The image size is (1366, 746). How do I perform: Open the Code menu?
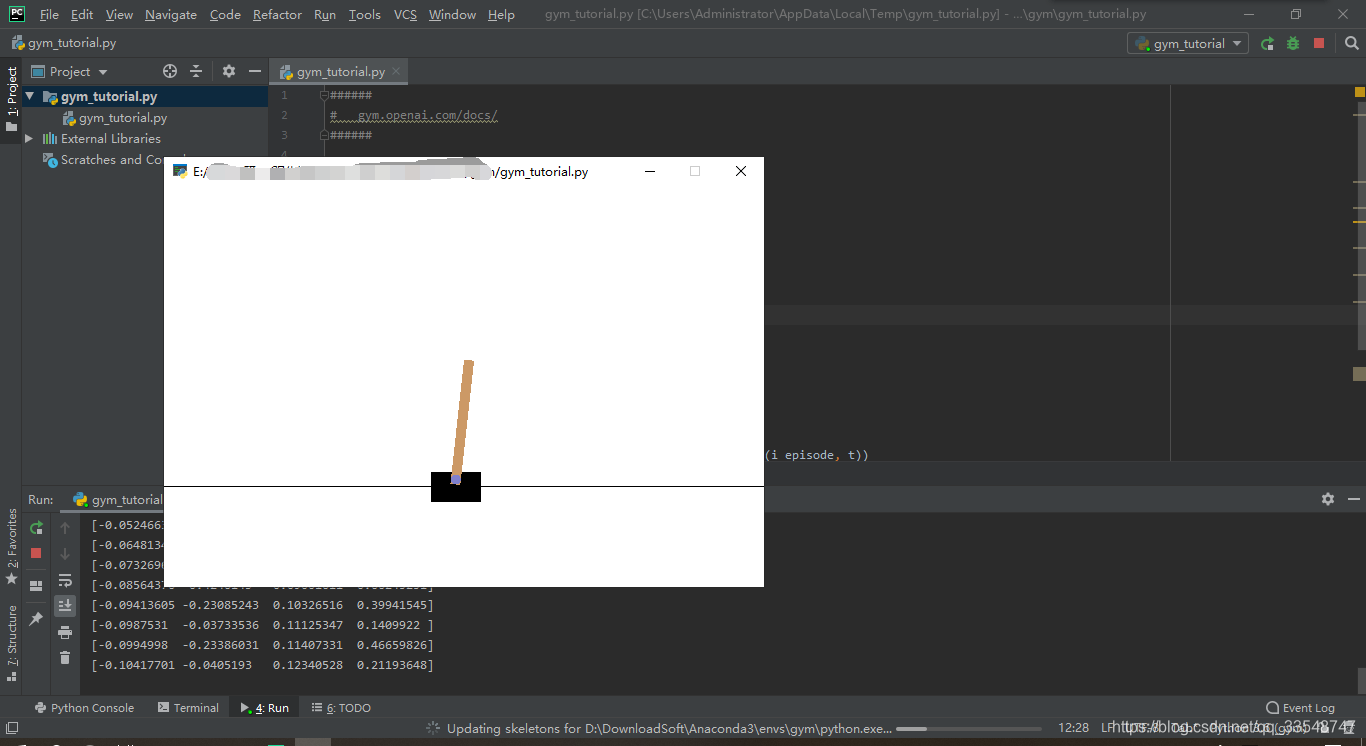225,14
